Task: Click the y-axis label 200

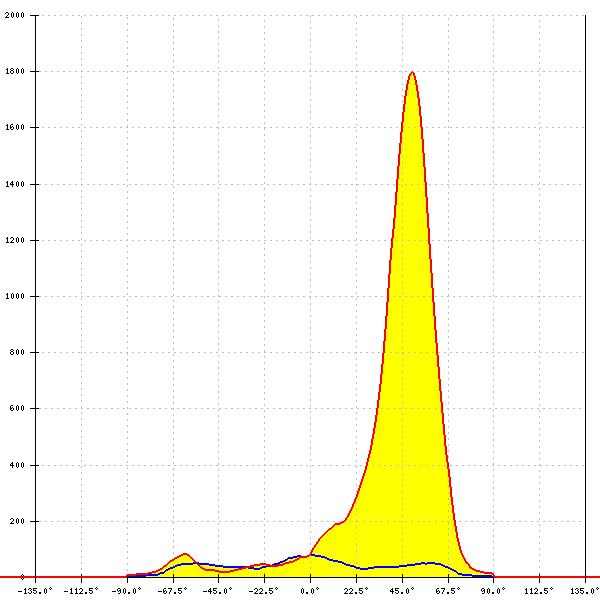Action: [x=17, y=521]
